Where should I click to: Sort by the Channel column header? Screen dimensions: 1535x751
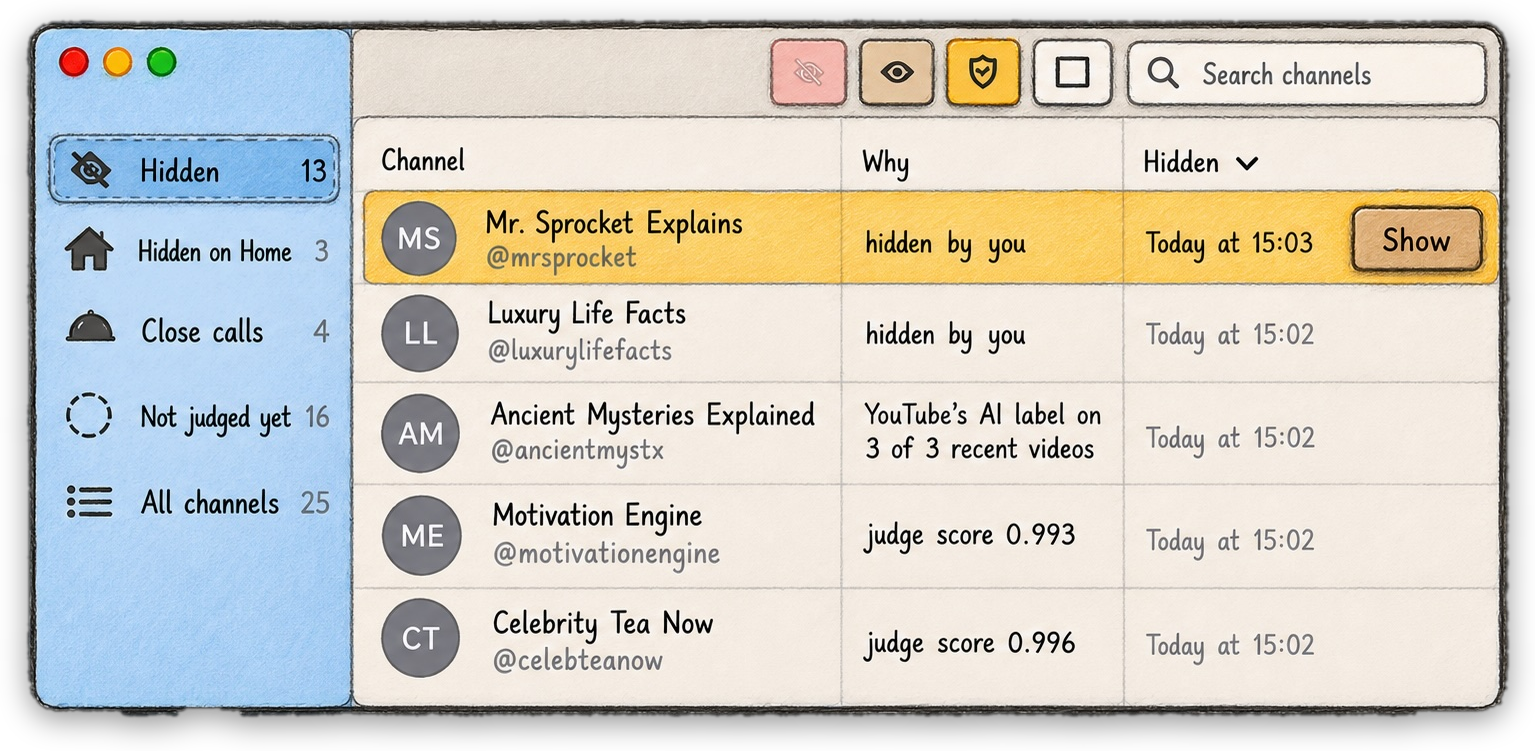[423, 160]
